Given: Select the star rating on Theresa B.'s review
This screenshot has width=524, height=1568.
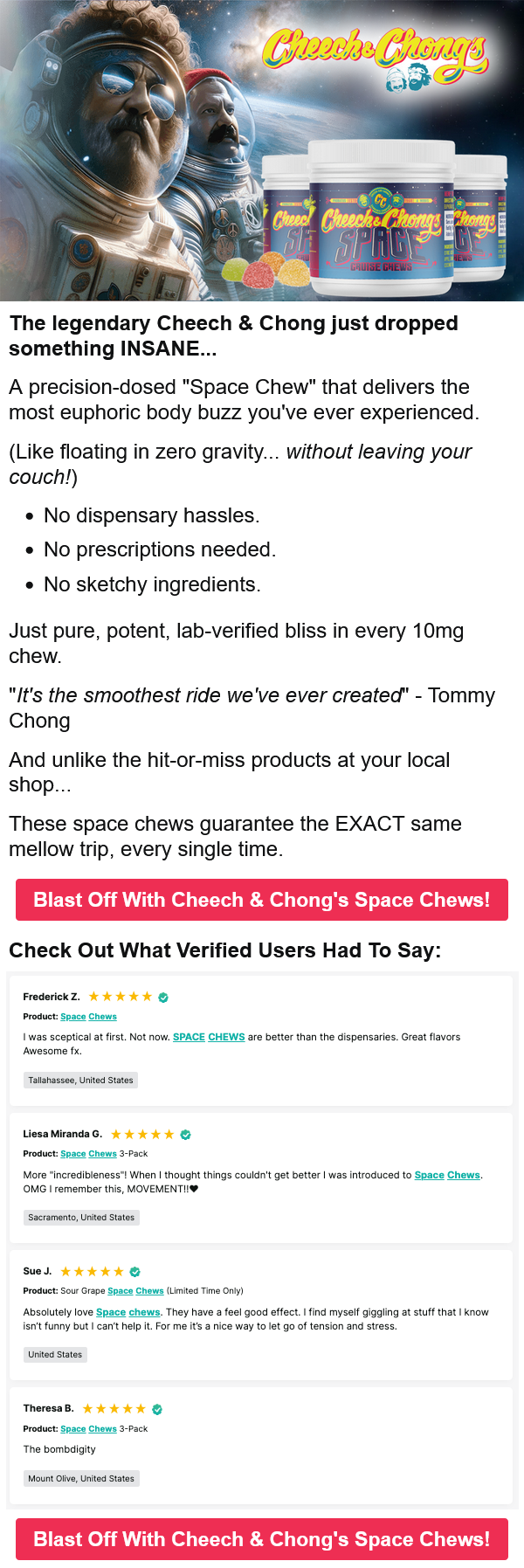Looking at the screenshot, I should 114,1409.
